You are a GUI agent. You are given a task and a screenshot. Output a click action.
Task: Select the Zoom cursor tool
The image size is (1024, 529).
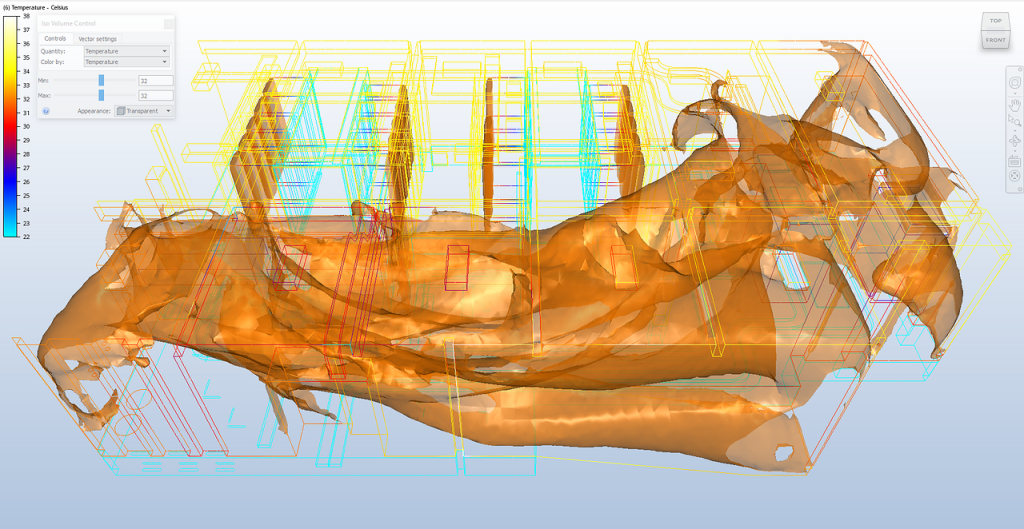(1015, 121)
